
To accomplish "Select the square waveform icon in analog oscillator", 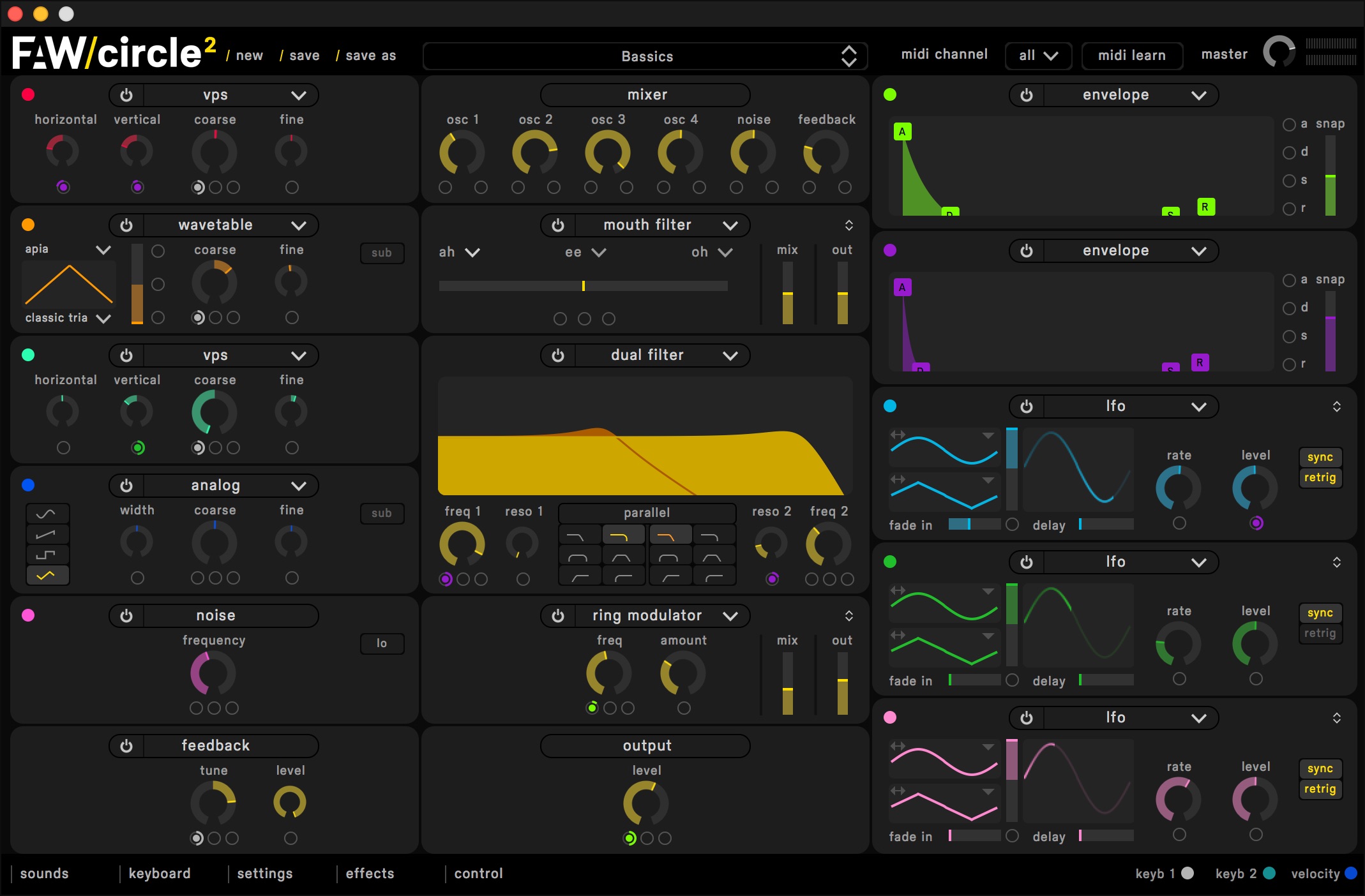I will tap(47, 555).
